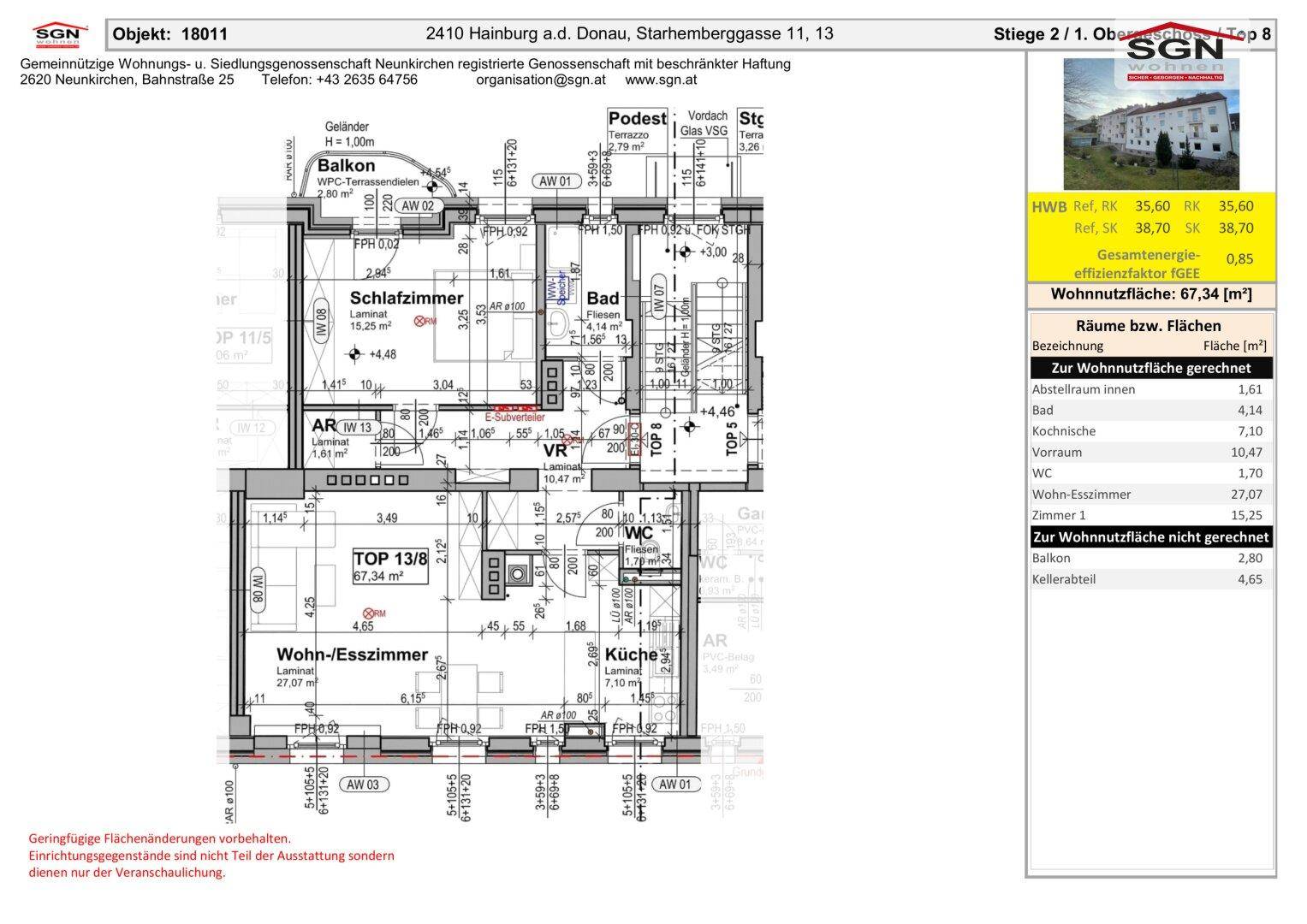1307x924 pixels.
Task: Click the Räume bzw. Flächen table heading
Action: [x=1148, y=325]
